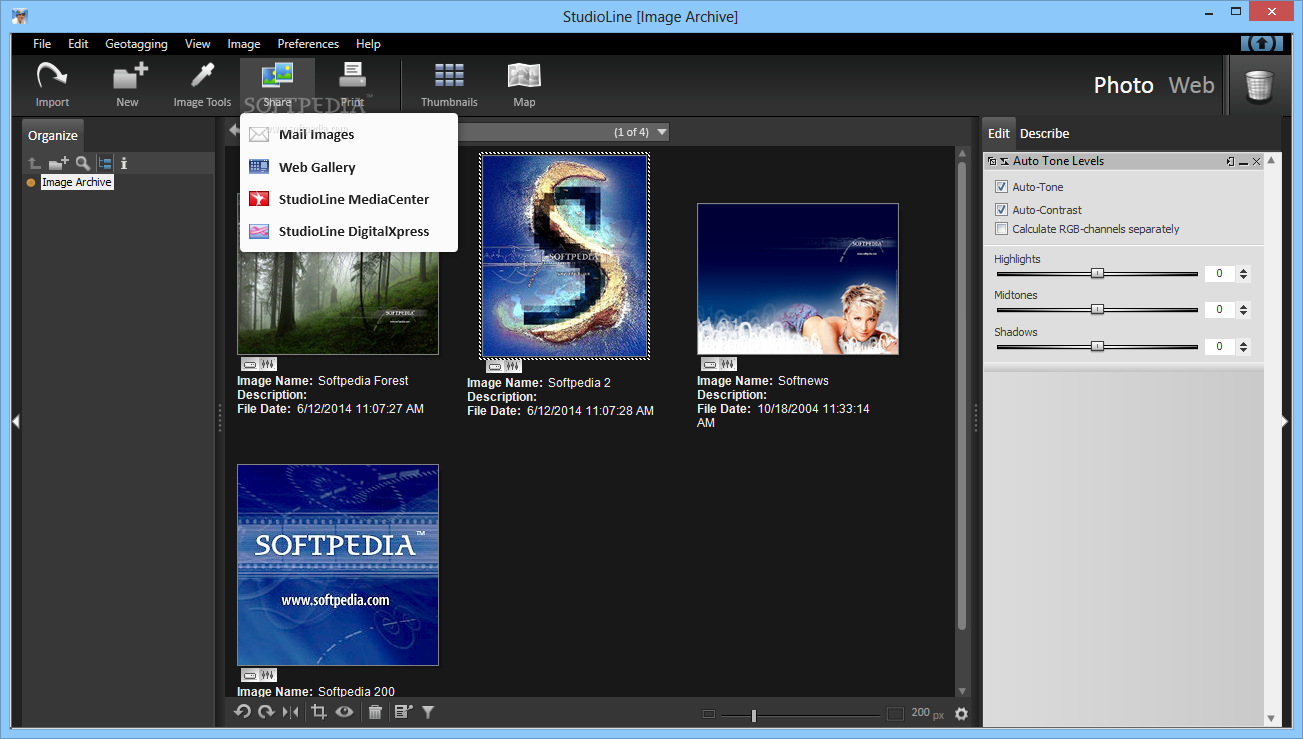1303x739 pixels.
Task: Open the File menu
Action: click(x=42, y=44)
